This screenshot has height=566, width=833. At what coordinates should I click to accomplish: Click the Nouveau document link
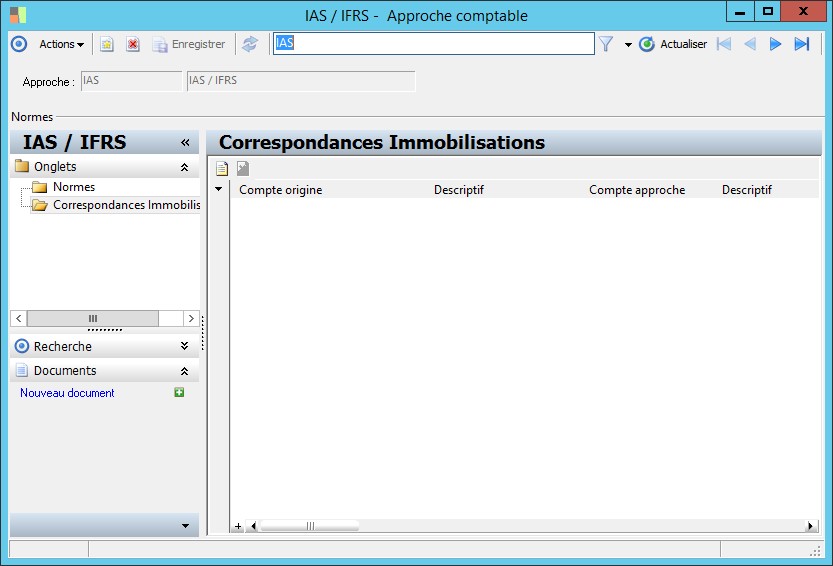tap(67, 393)
